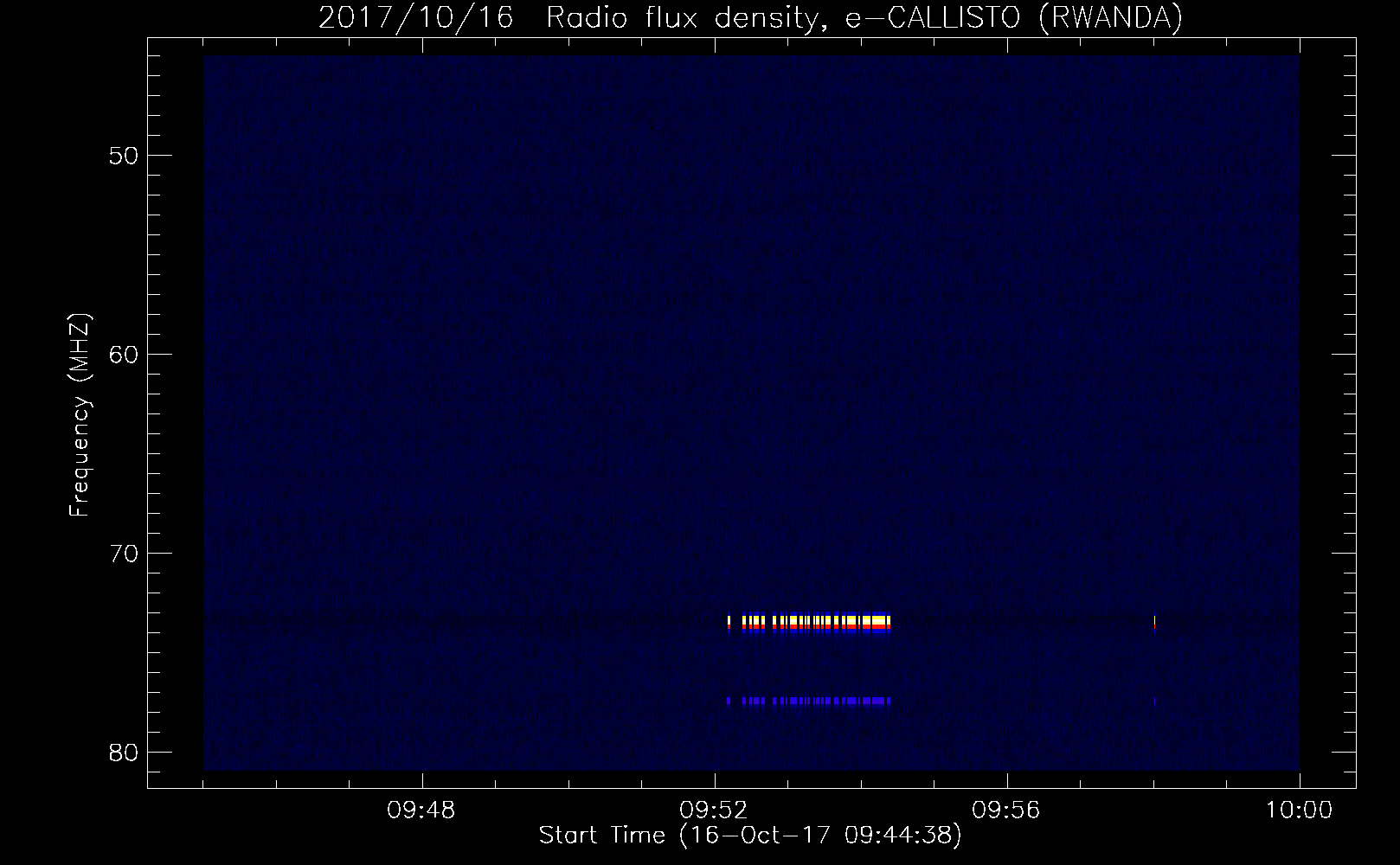Screen dimensions: 1400x865
Task: Click the 80 MHz frequency tick label
Action: pos(124,753)
